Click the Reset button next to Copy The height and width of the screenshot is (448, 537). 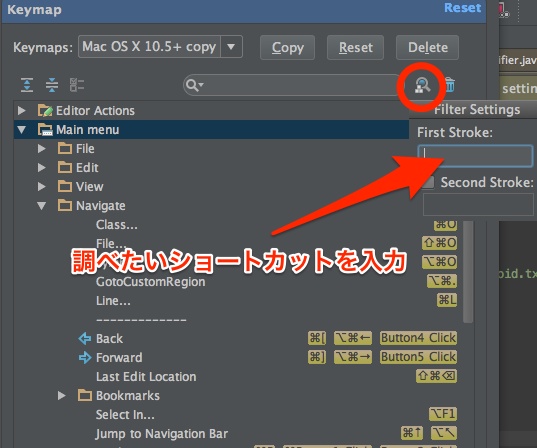coord(355,47)
